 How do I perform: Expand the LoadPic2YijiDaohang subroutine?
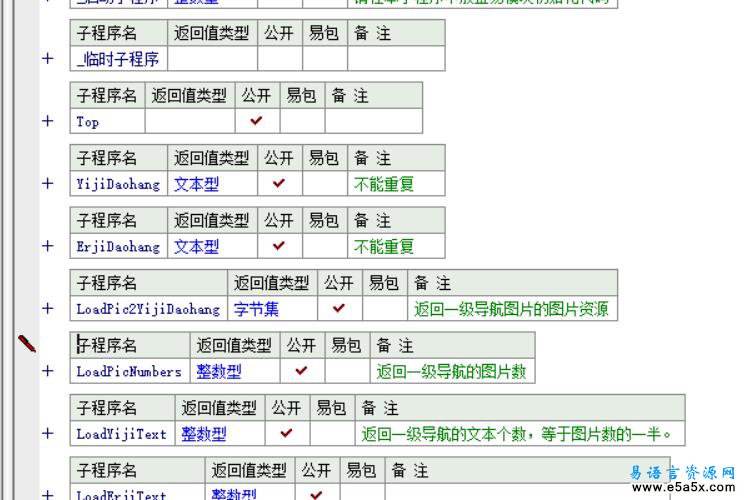(47, 309)
